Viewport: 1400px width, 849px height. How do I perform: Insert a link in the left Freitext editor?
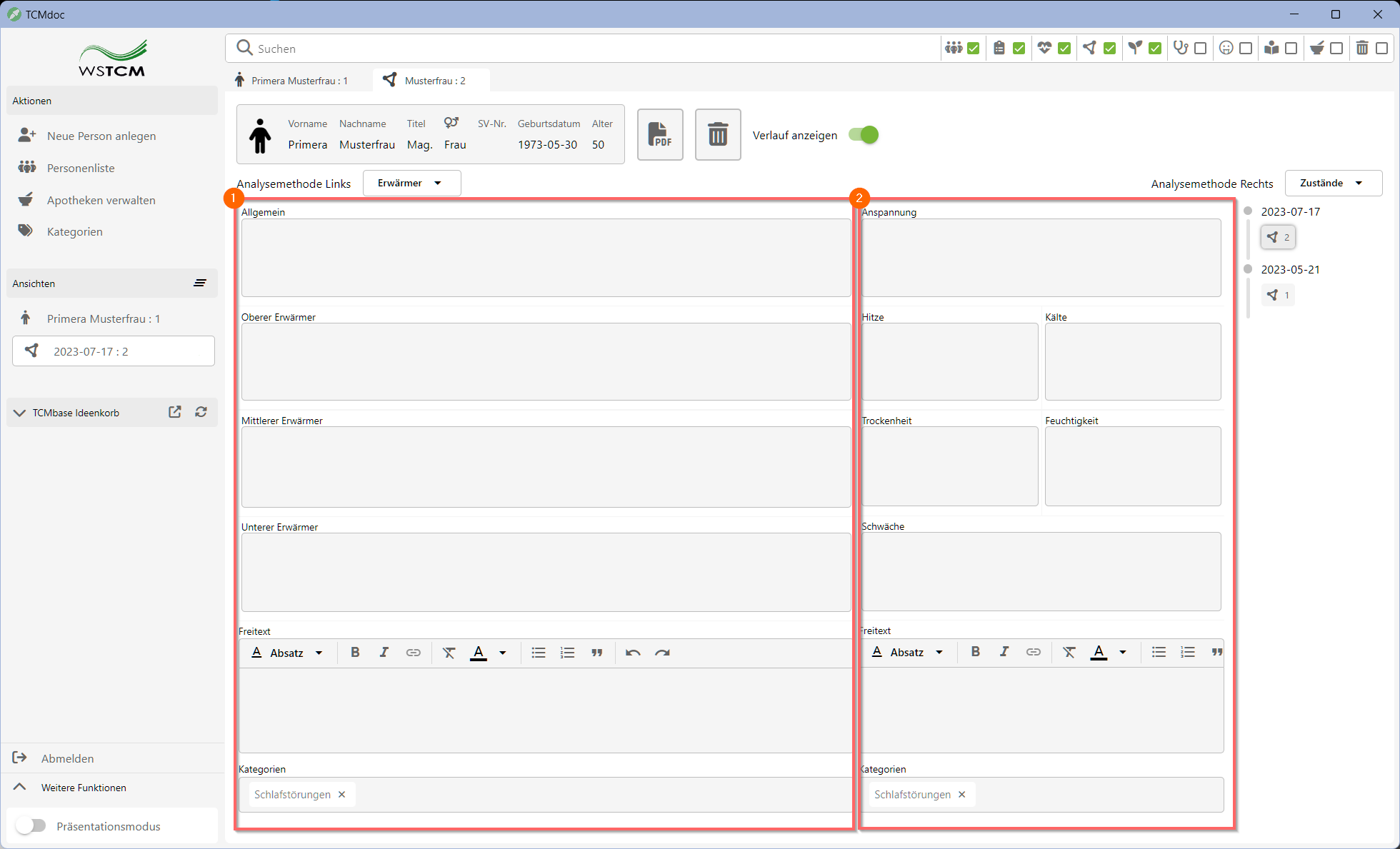[413, 652]
